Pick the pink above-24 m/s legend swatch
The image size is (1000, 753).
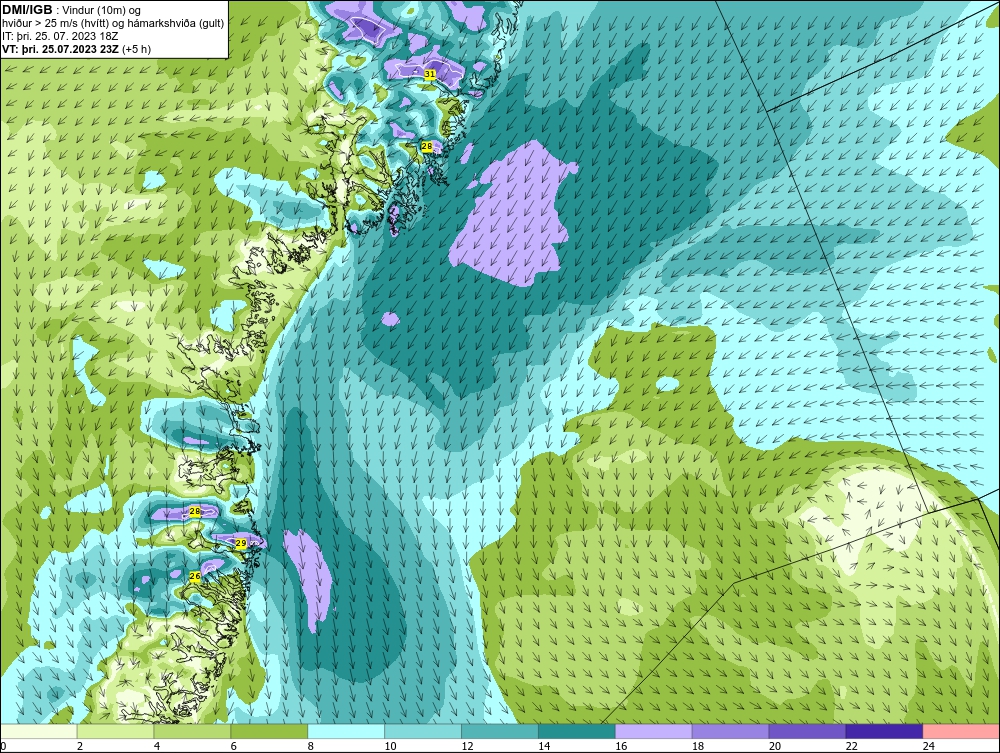961,731
